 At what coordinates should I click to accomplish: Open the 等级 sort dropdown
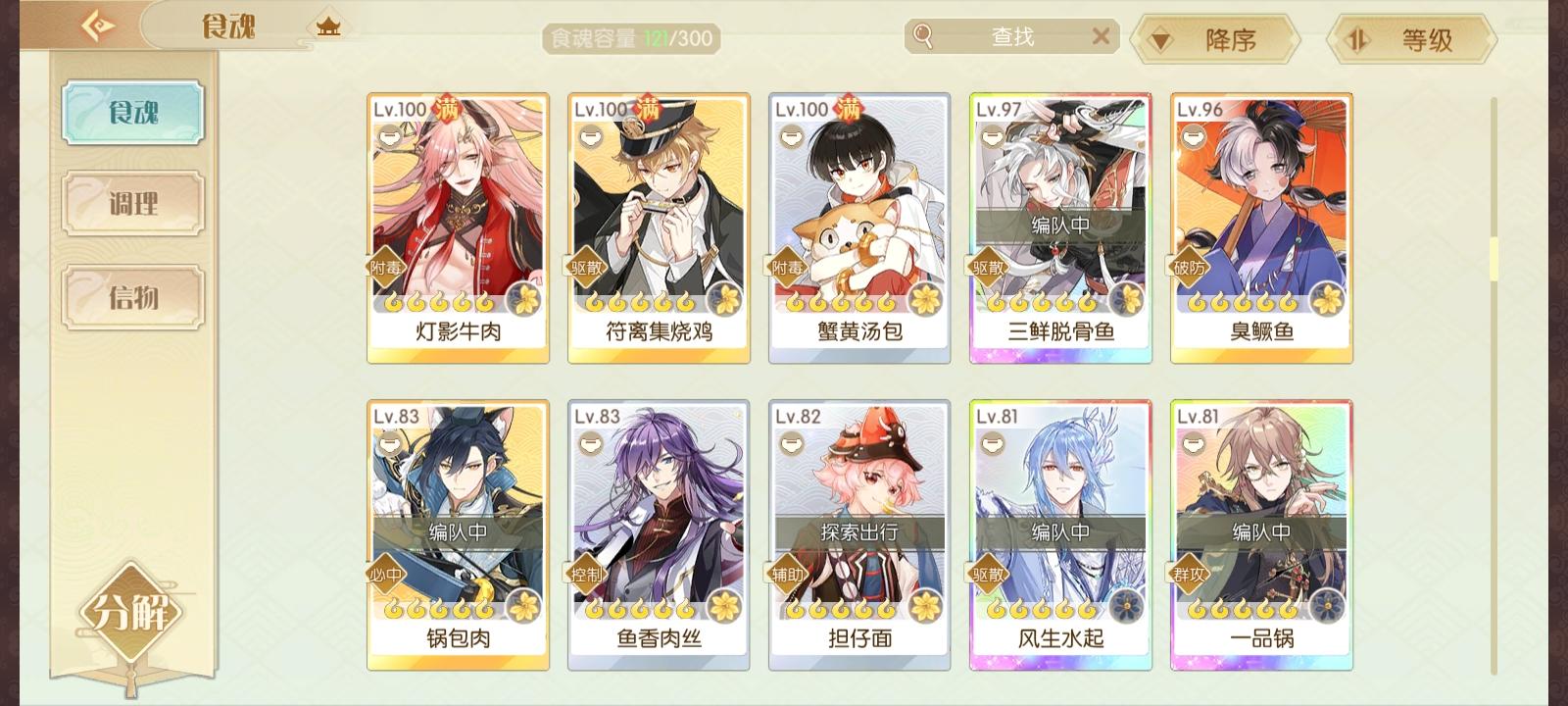pyautogui.click(x=1411, y=40)
